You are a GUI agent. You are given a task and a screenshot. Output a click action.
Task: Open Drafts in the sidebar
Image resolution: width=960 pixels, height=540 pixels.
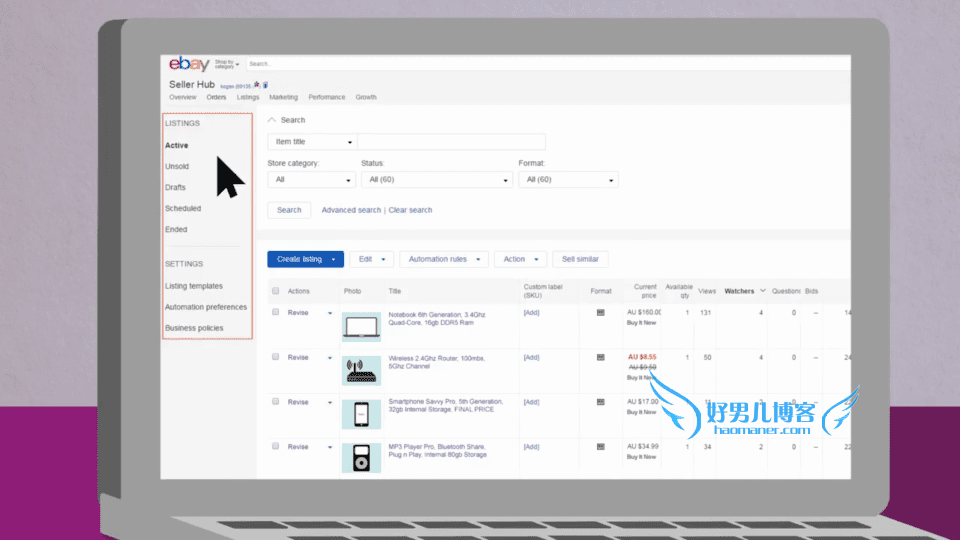tap(175, 187)
